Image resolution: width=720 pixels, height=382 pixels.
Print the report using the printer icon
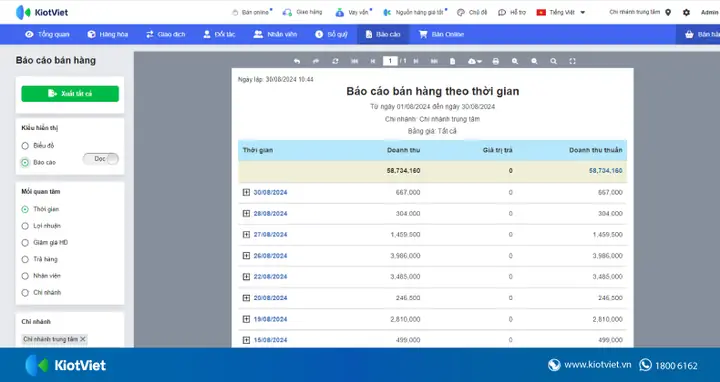point(495,61)
